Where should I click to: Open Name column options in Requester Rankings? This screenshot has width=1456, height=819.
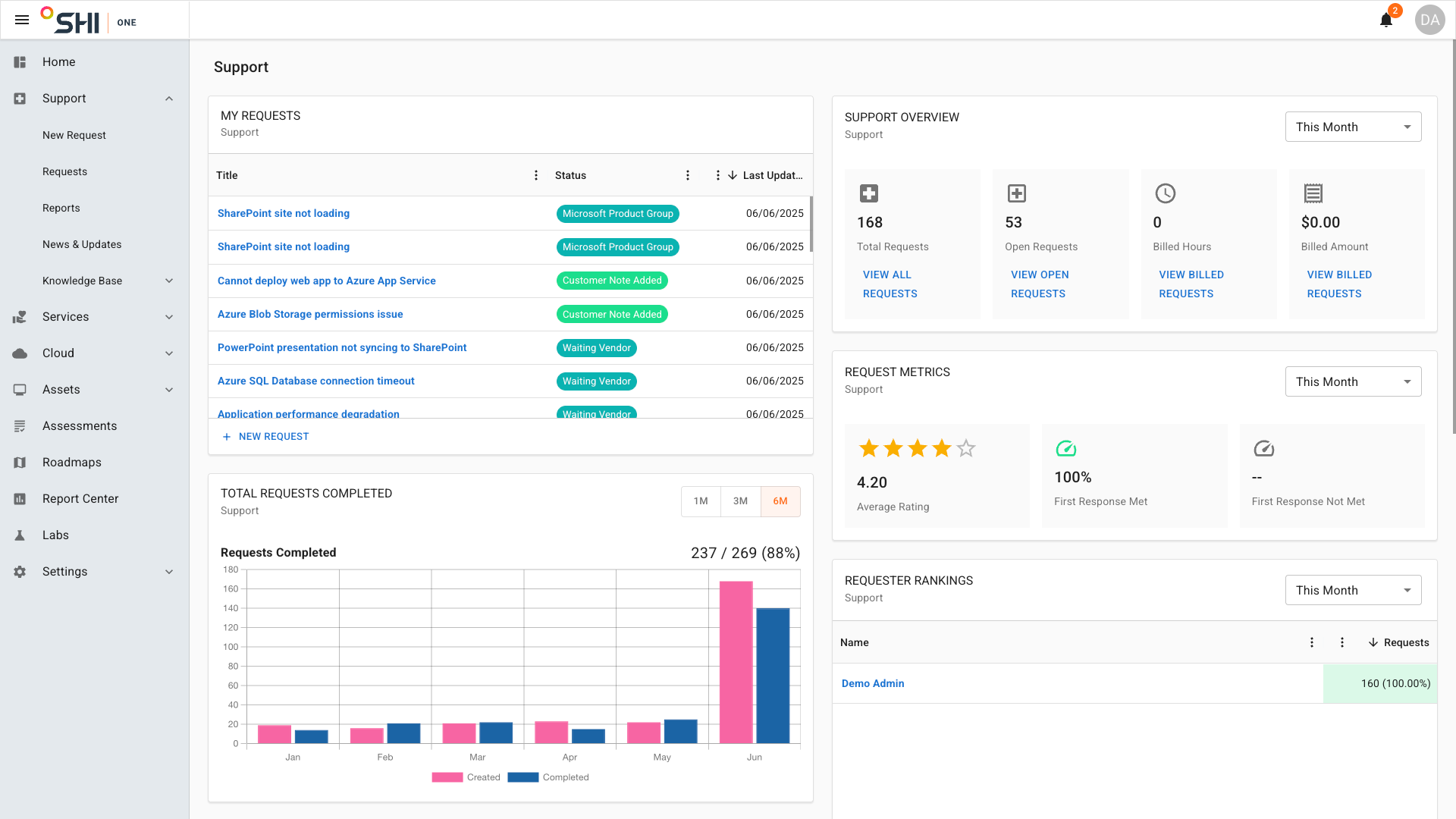[1312, 642]
